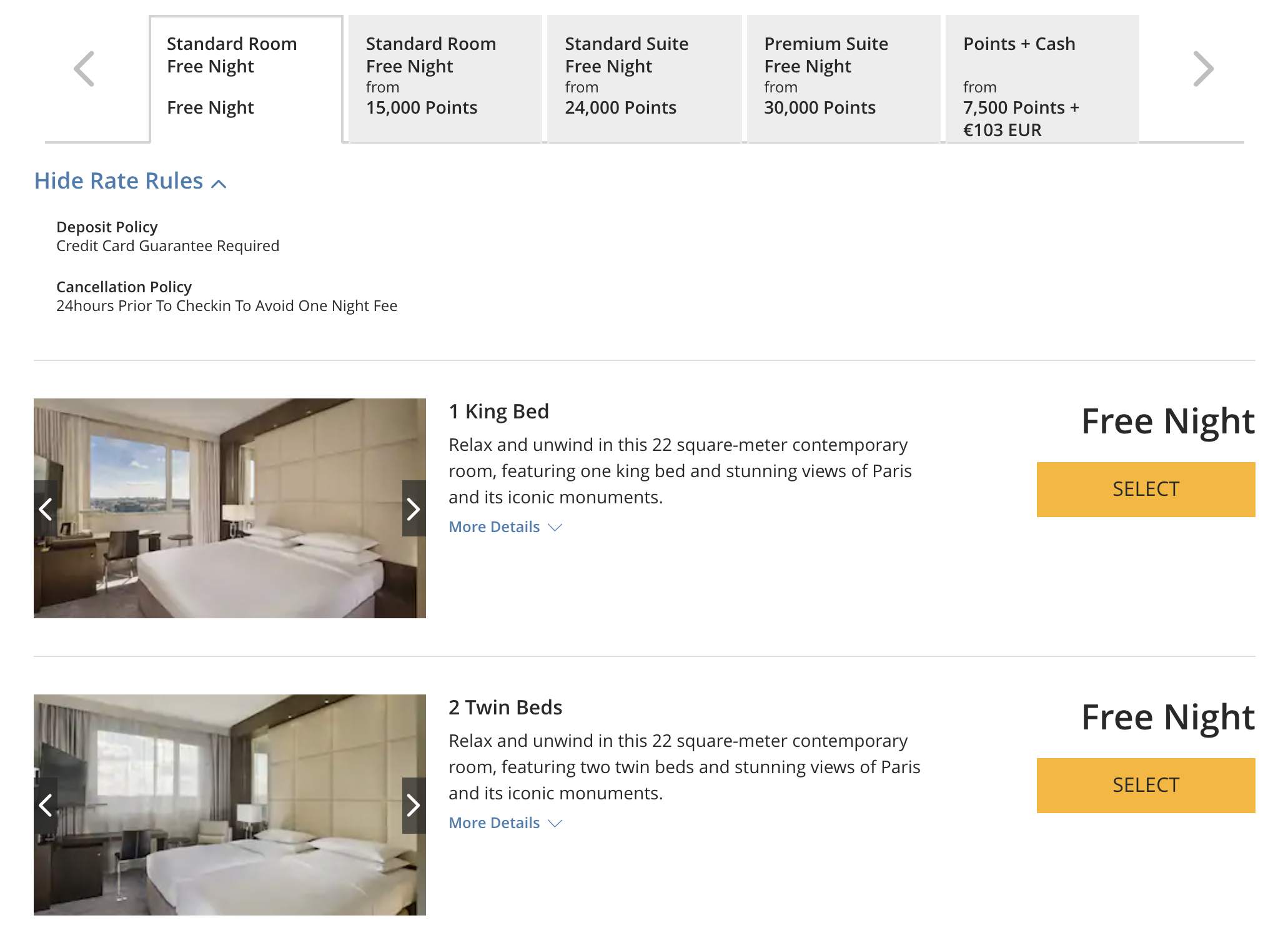The width and height of the screenshot is (1288, 938).
Task: Show previous photo of the Twin Beds room
Action: point(46,805)
